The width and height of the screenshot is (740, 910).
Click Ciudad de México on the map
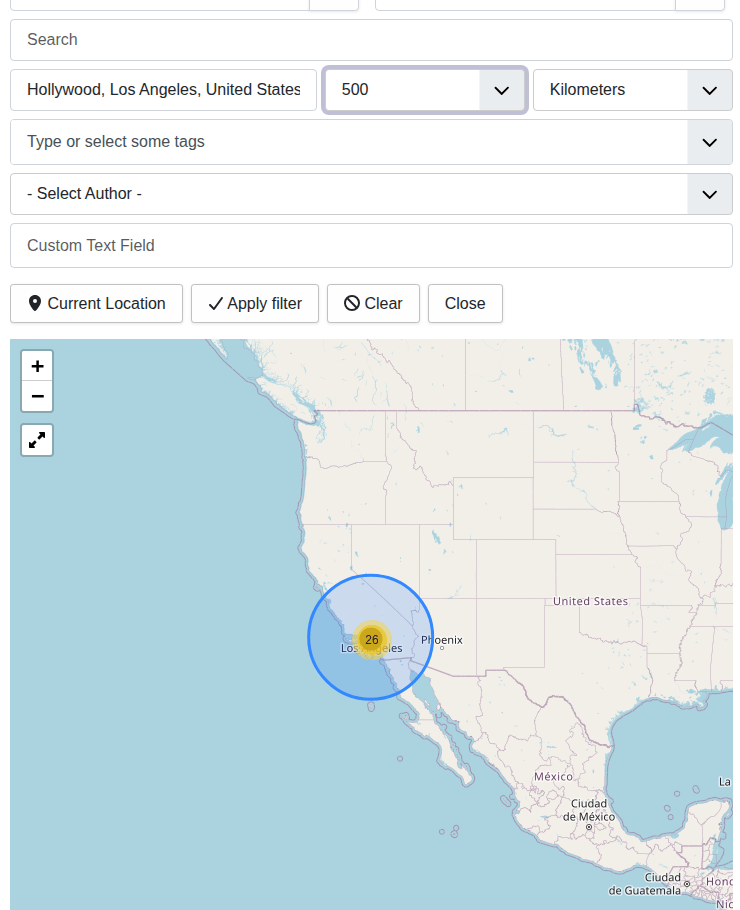coord(589,810)
